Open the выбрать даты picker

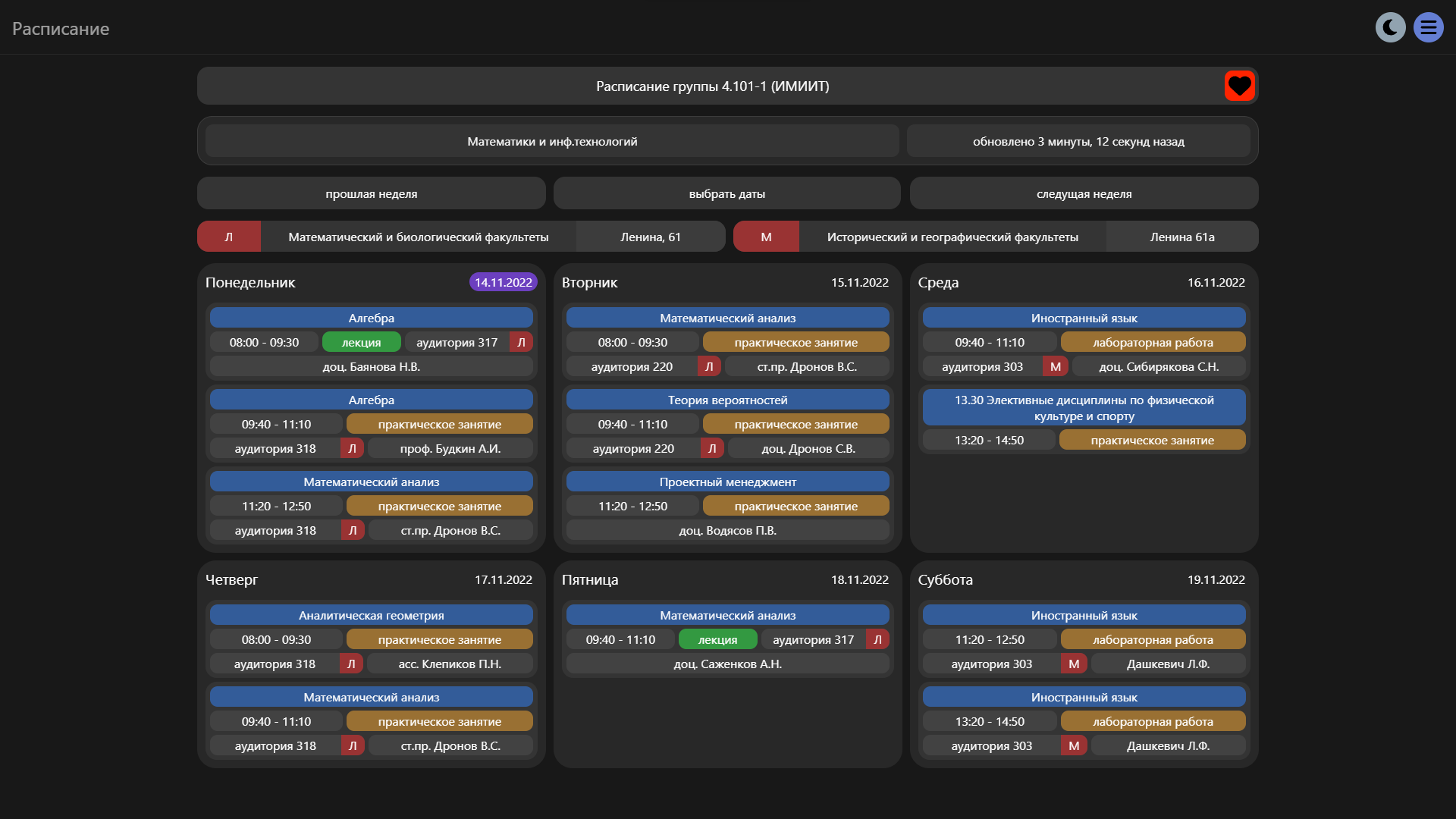[x=727, y=193]
